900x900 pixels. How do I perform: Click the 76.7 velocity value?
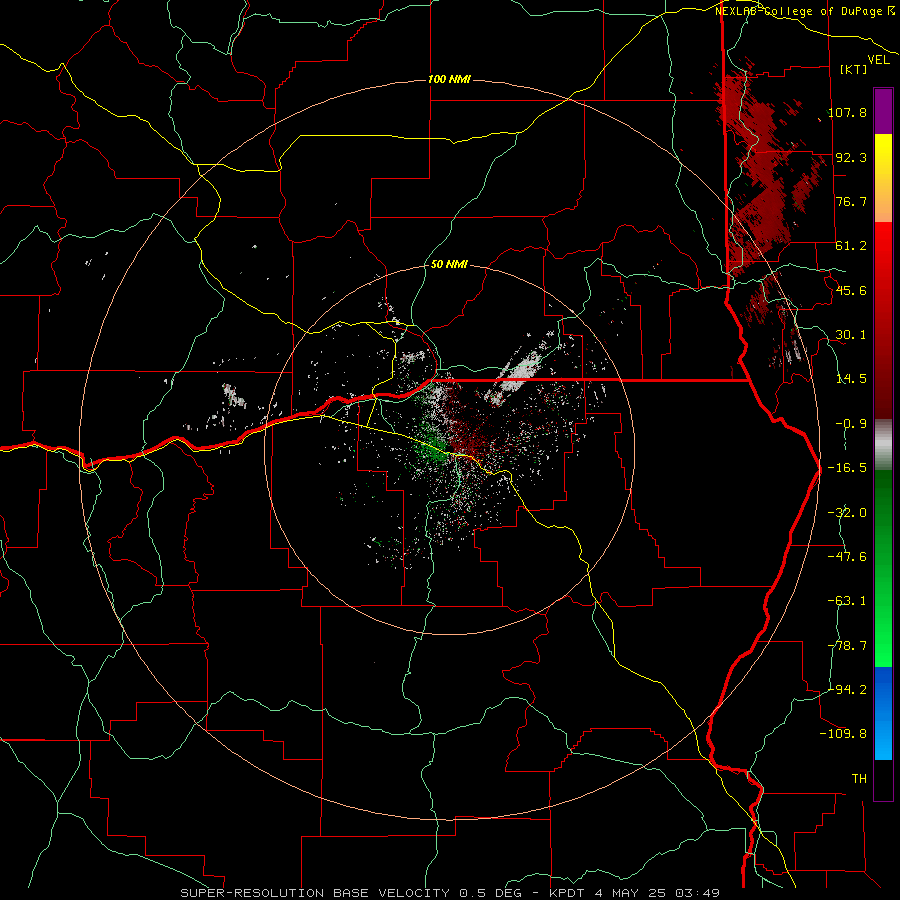[x=851, y=201]
